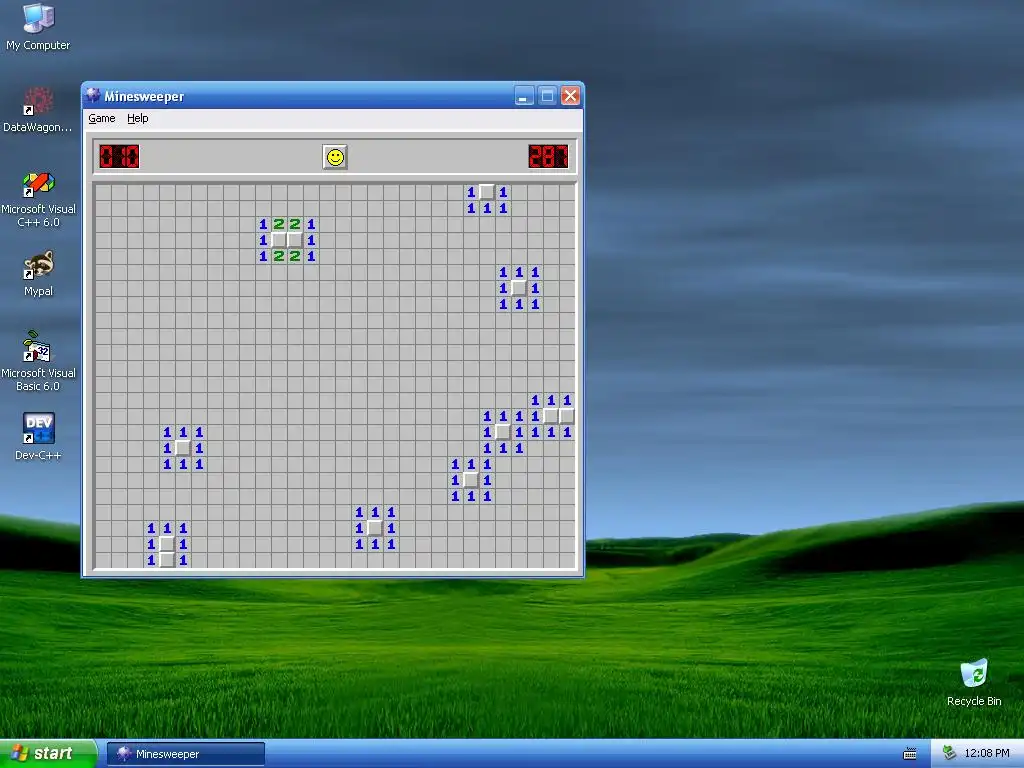
Task: Uncover the top-right corner cell of the minefield
Action: pos(567,192)
